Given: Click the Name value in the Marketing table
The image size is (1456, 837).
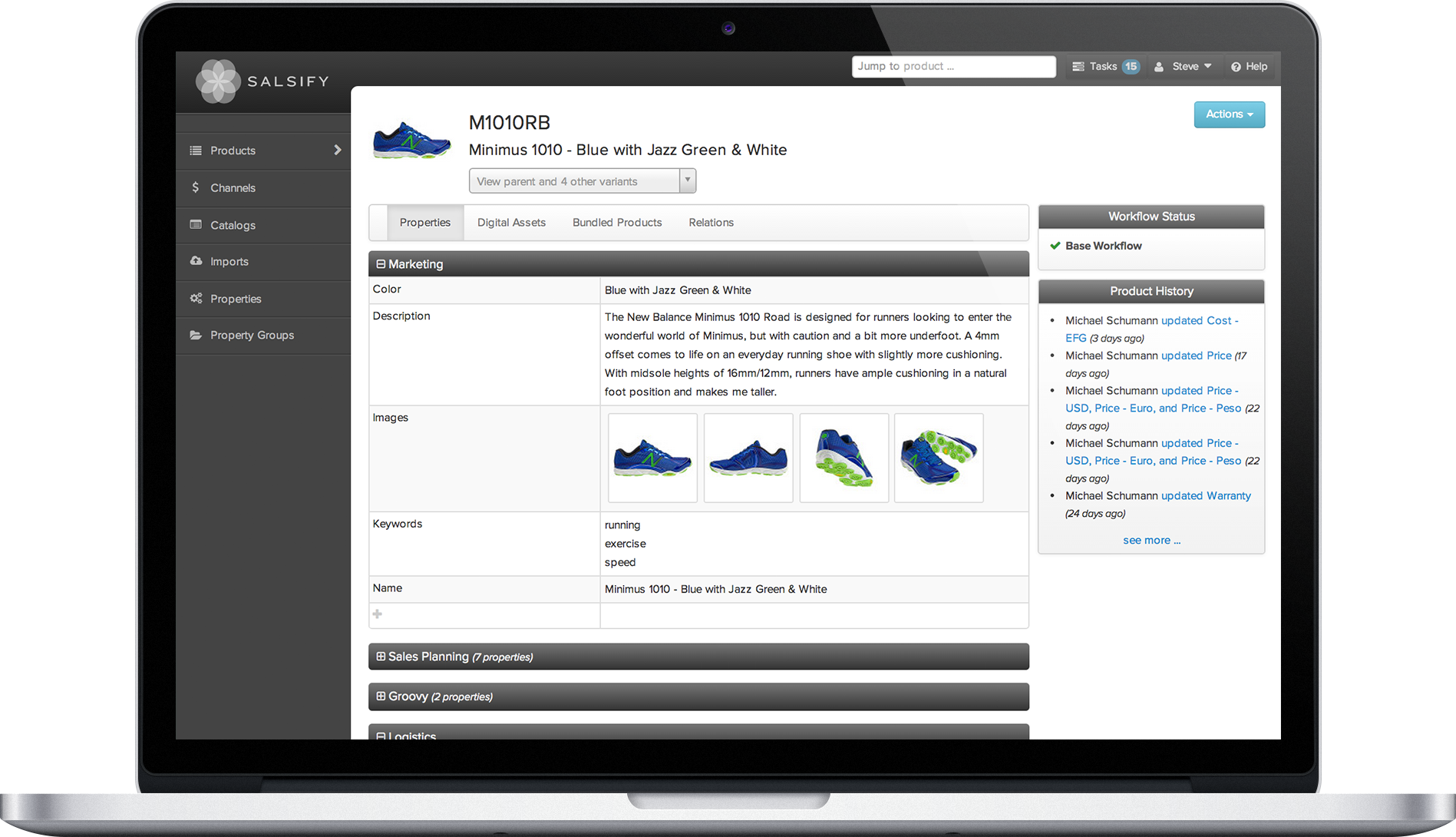Looking at the screenshot, I should [x=715, y=589].
